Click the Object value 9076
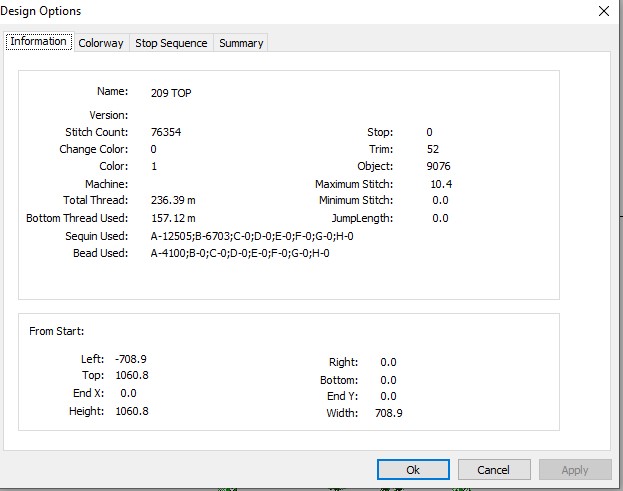623x491 pixels. tap(438, 166)
